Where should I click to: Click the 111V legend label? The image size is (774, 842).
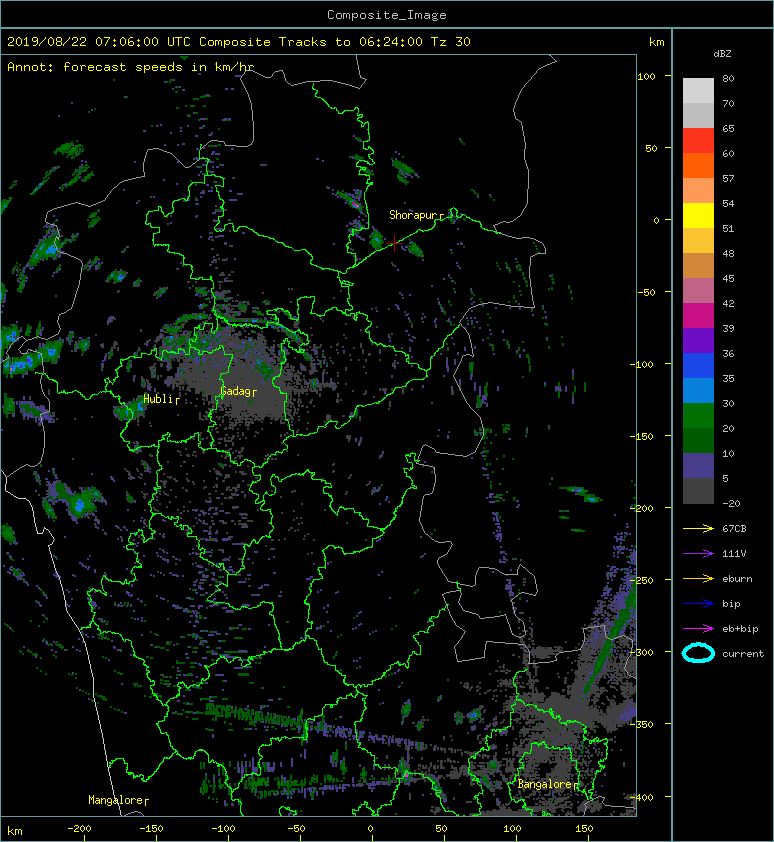[x=734, y=553]
